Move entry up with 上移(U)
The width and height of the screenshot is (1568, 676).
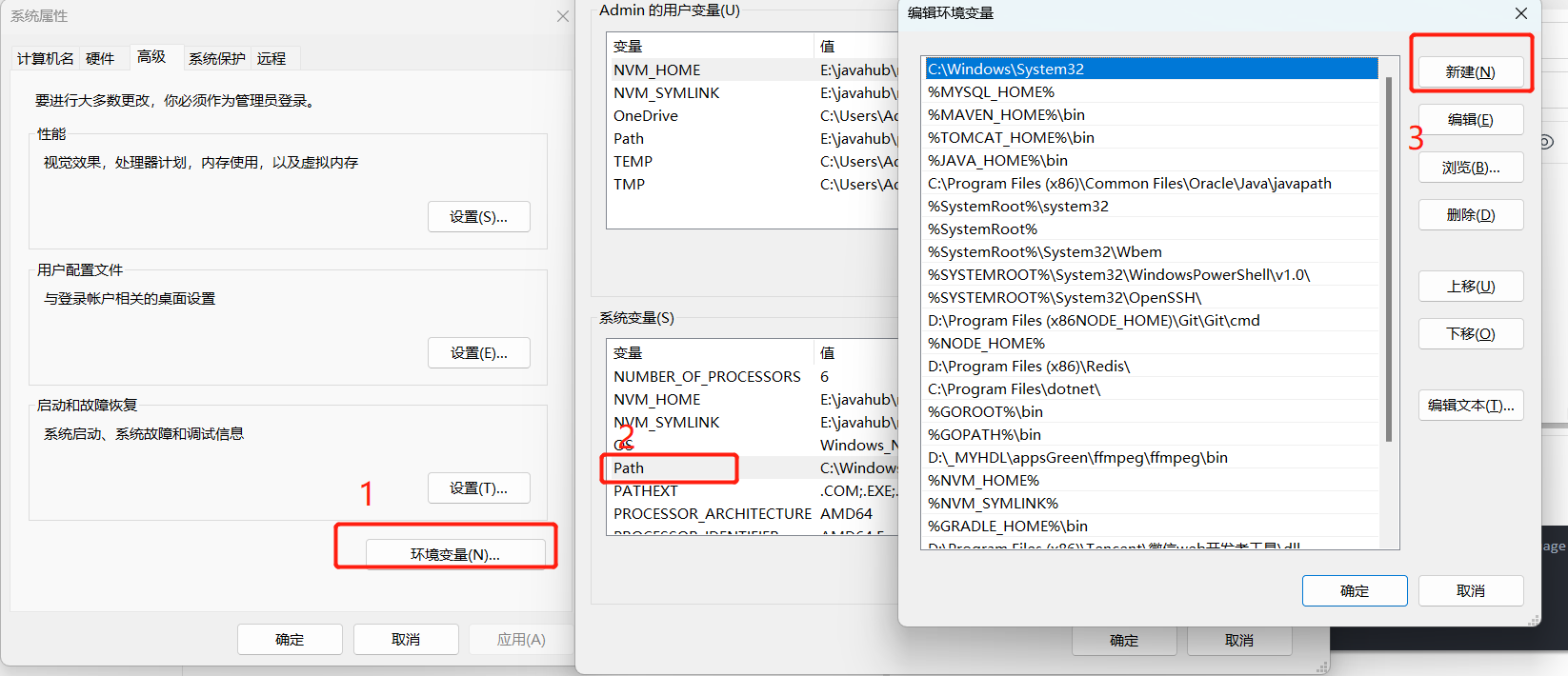pos(1470,287)
